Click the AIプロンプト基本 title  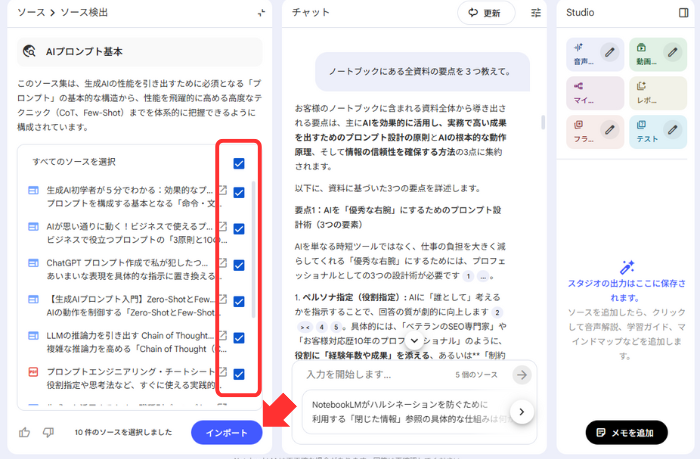click(84, 52)
